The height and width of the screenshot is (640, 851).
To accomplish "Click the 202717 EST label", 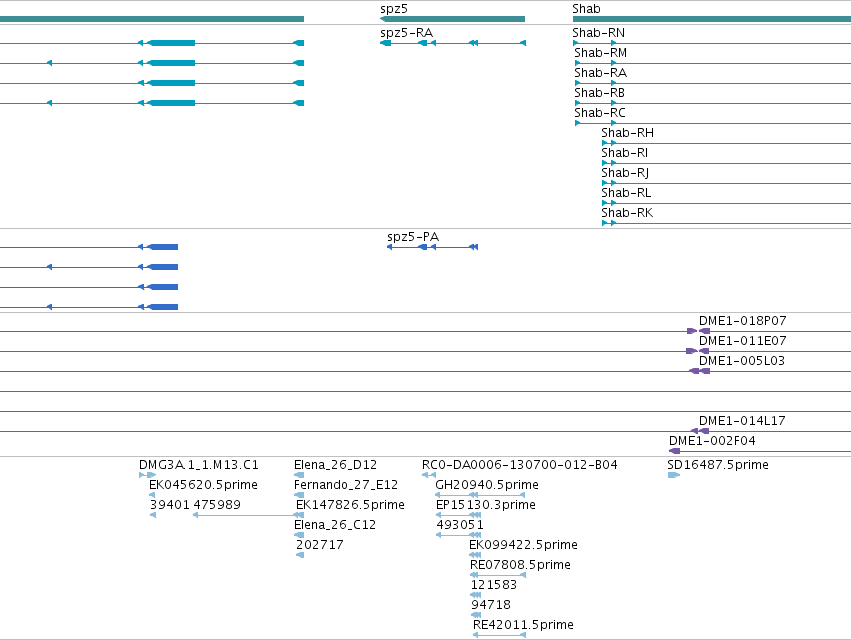I will pyautogui.click(x=320, y=545).
